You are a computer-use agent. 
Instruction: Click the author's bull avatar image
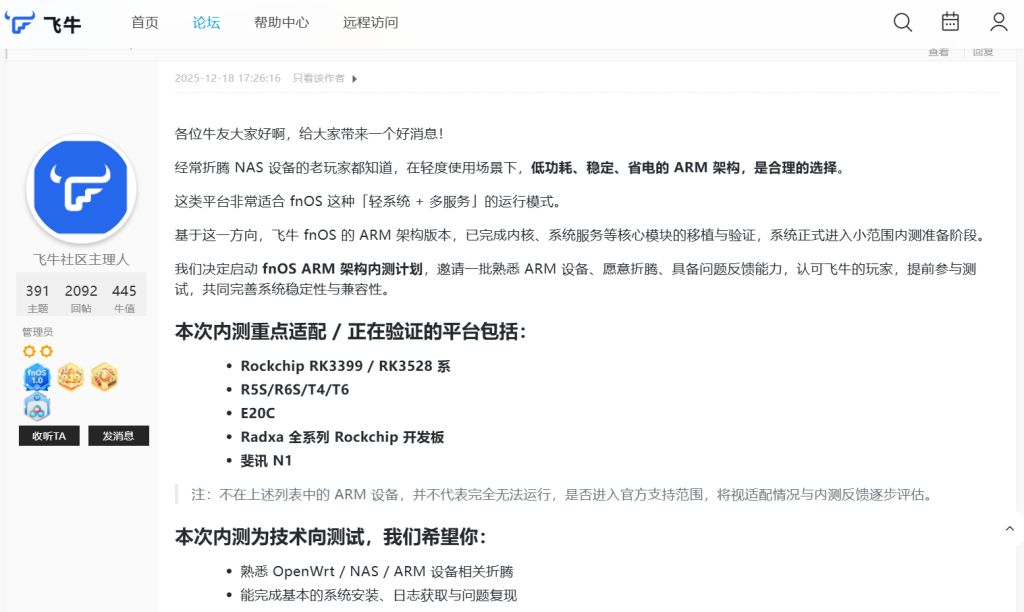tap(81, 189)
